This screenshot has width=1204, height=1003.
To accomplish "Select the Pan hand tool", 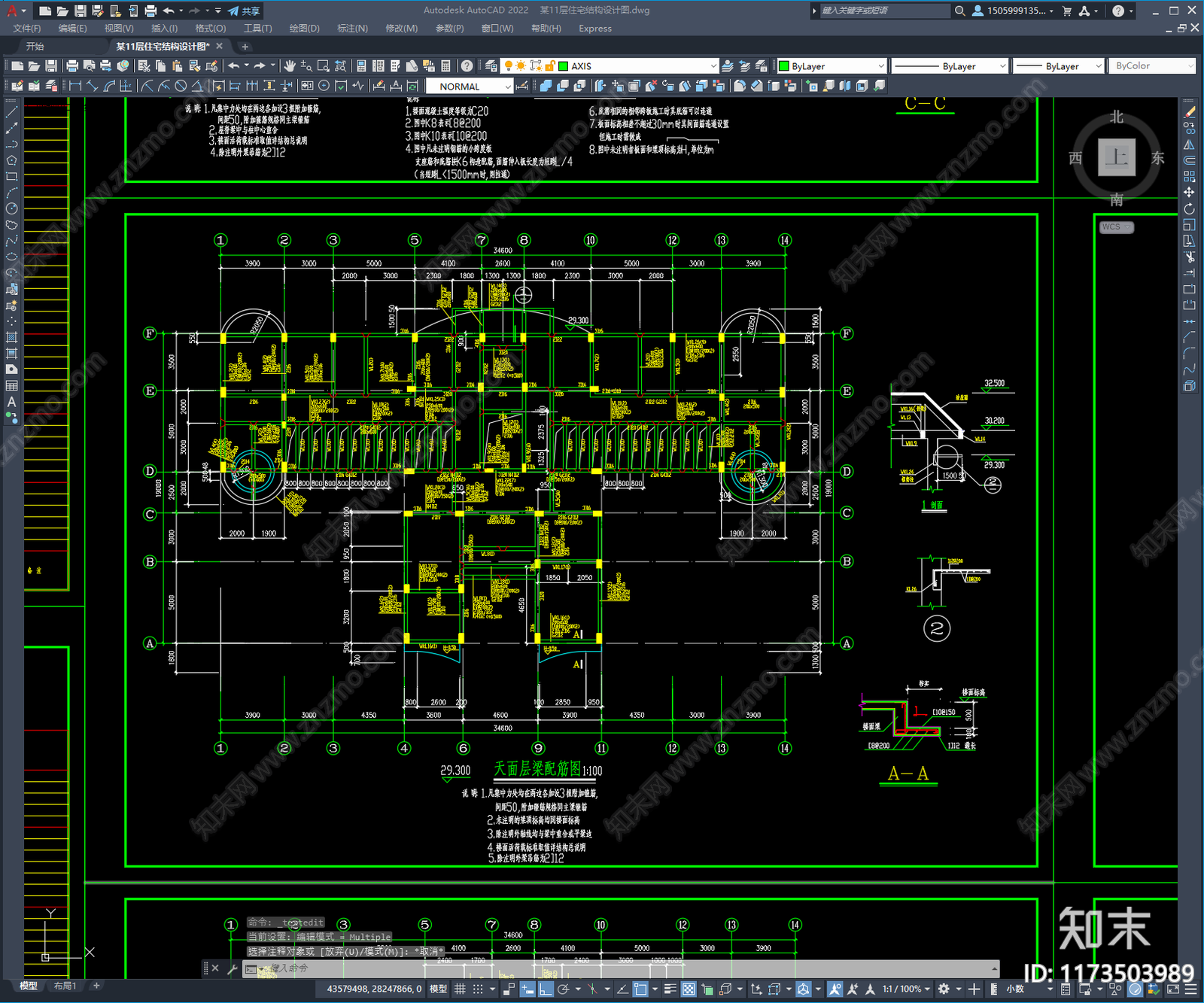I will (289, 66).
